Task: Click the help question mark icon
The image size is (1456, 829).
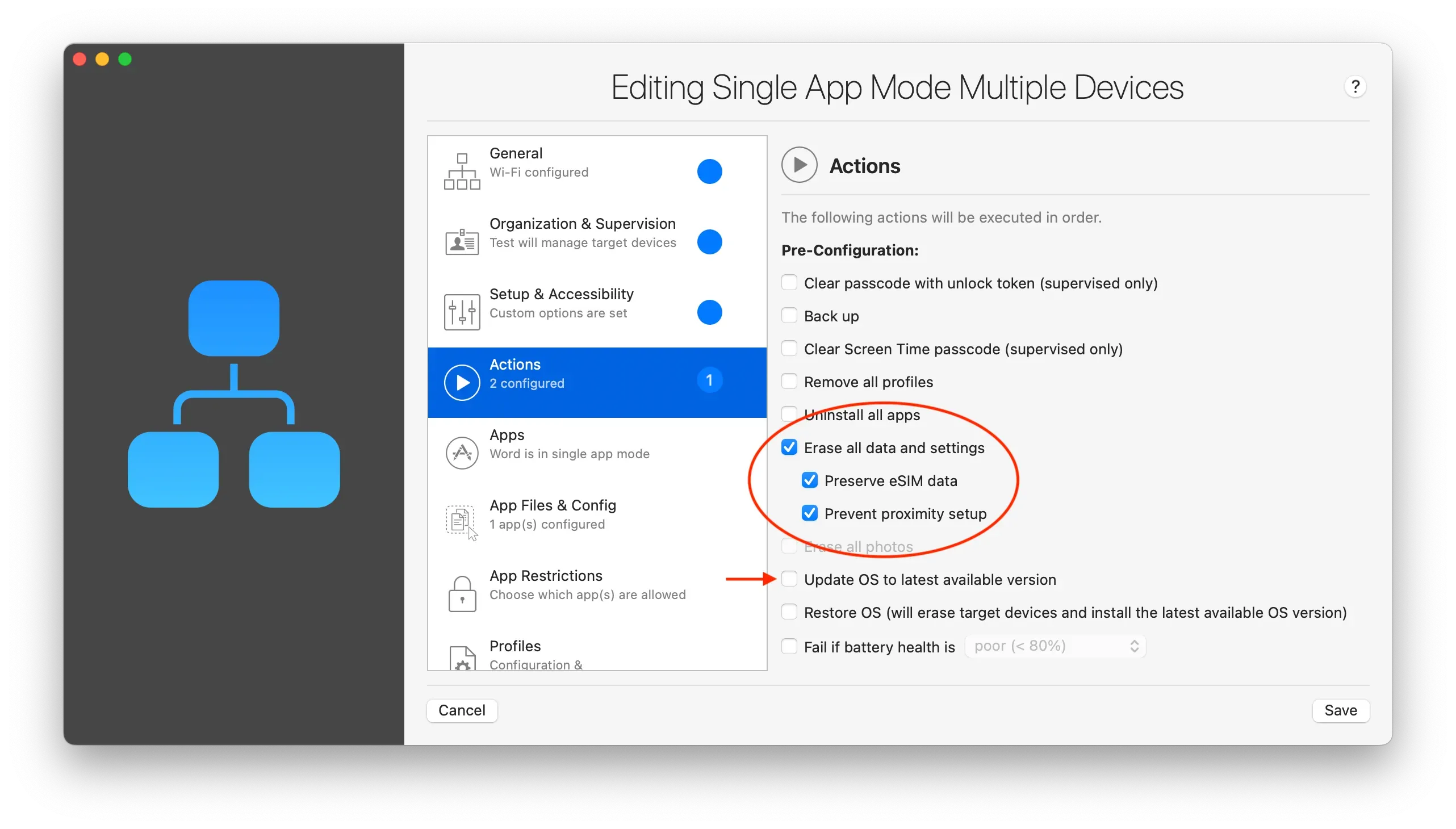Action: [1355, 86]
